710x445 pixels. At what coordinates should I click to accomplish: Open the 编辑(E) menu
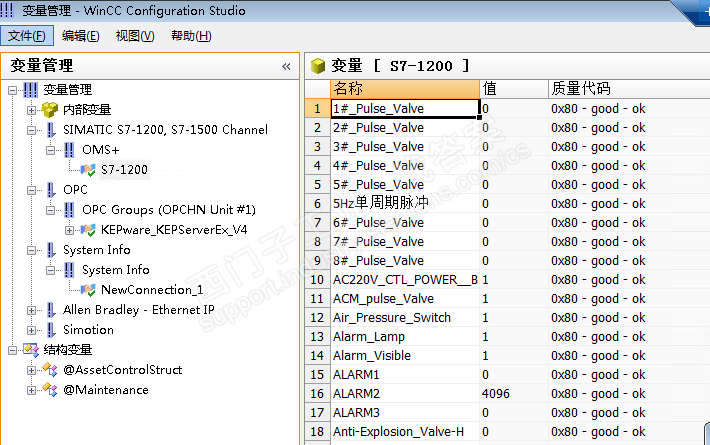[x=81, y=36]
